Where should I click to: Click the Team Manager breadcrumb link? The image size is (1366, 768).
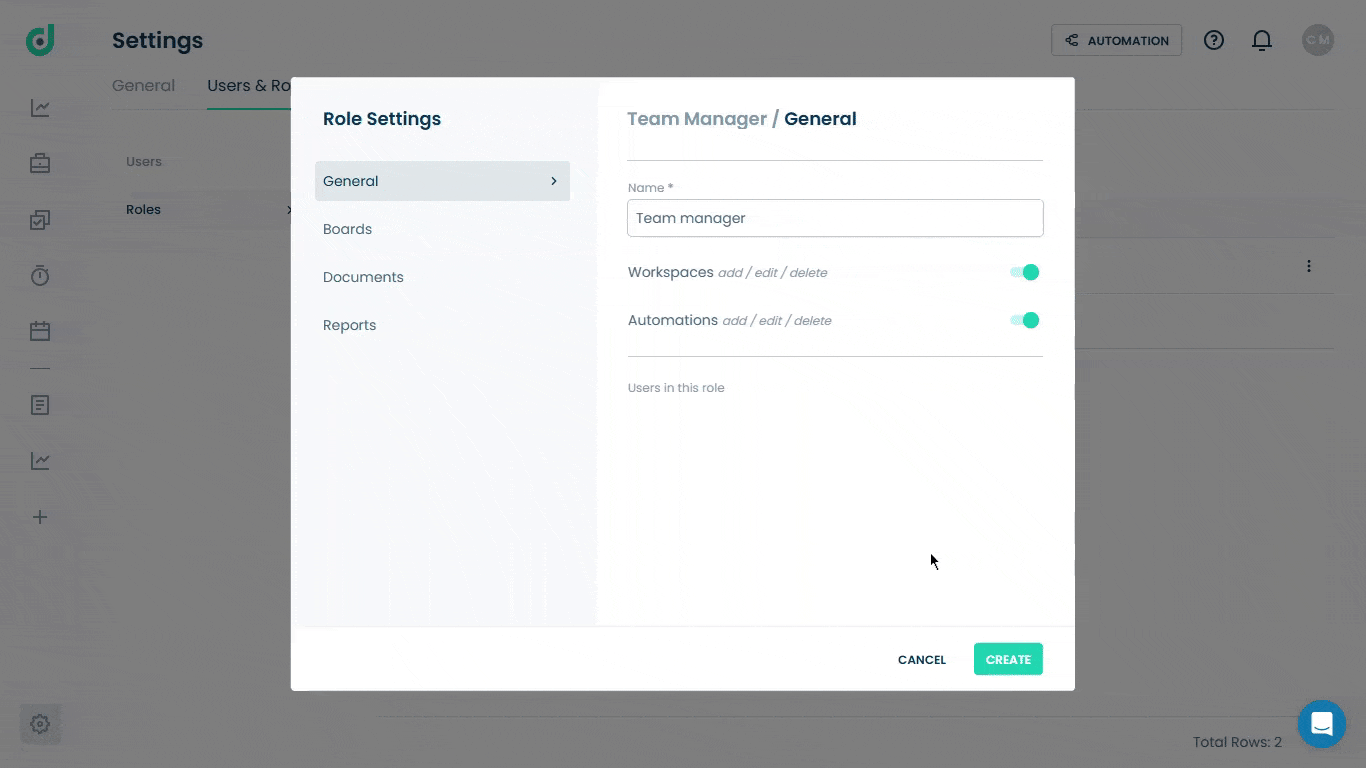[x=697, y=119]
